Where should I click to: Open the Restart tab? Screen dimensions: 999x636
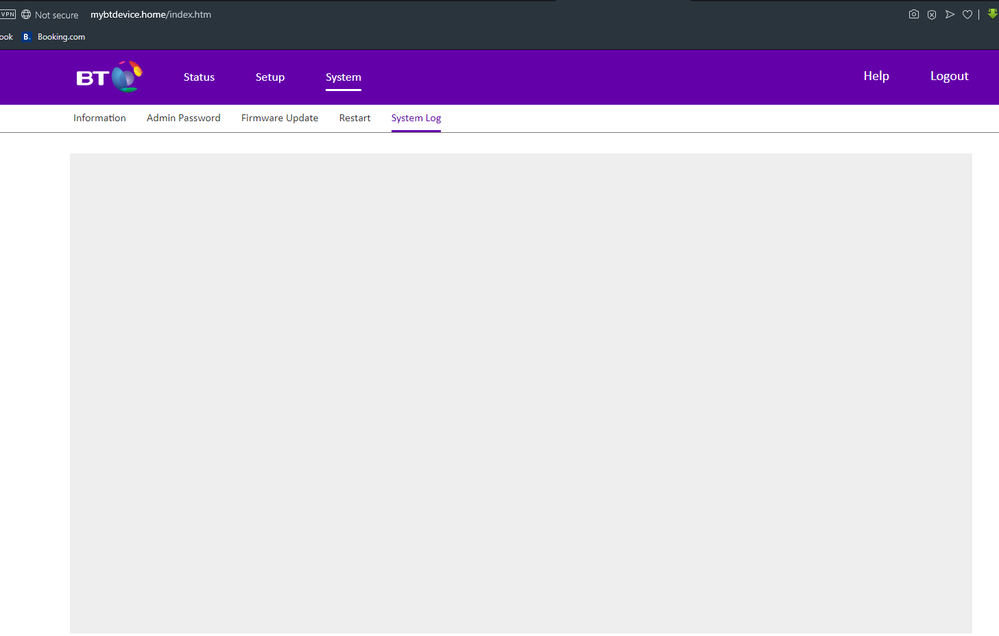click(x=354, y=118)
